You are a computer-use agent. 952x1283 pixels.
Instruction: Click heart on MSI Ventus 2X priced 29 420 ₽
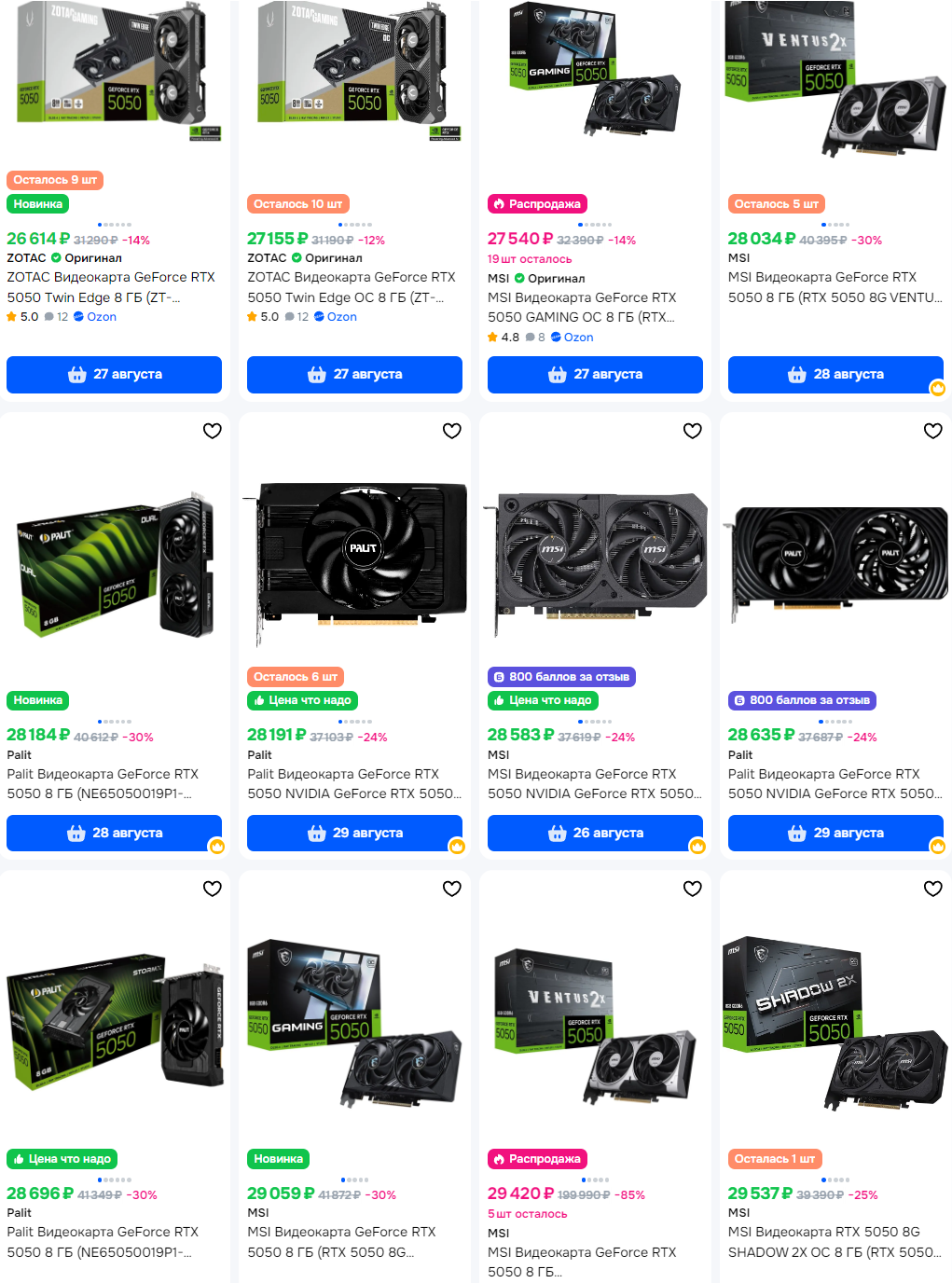coord(693,889)
